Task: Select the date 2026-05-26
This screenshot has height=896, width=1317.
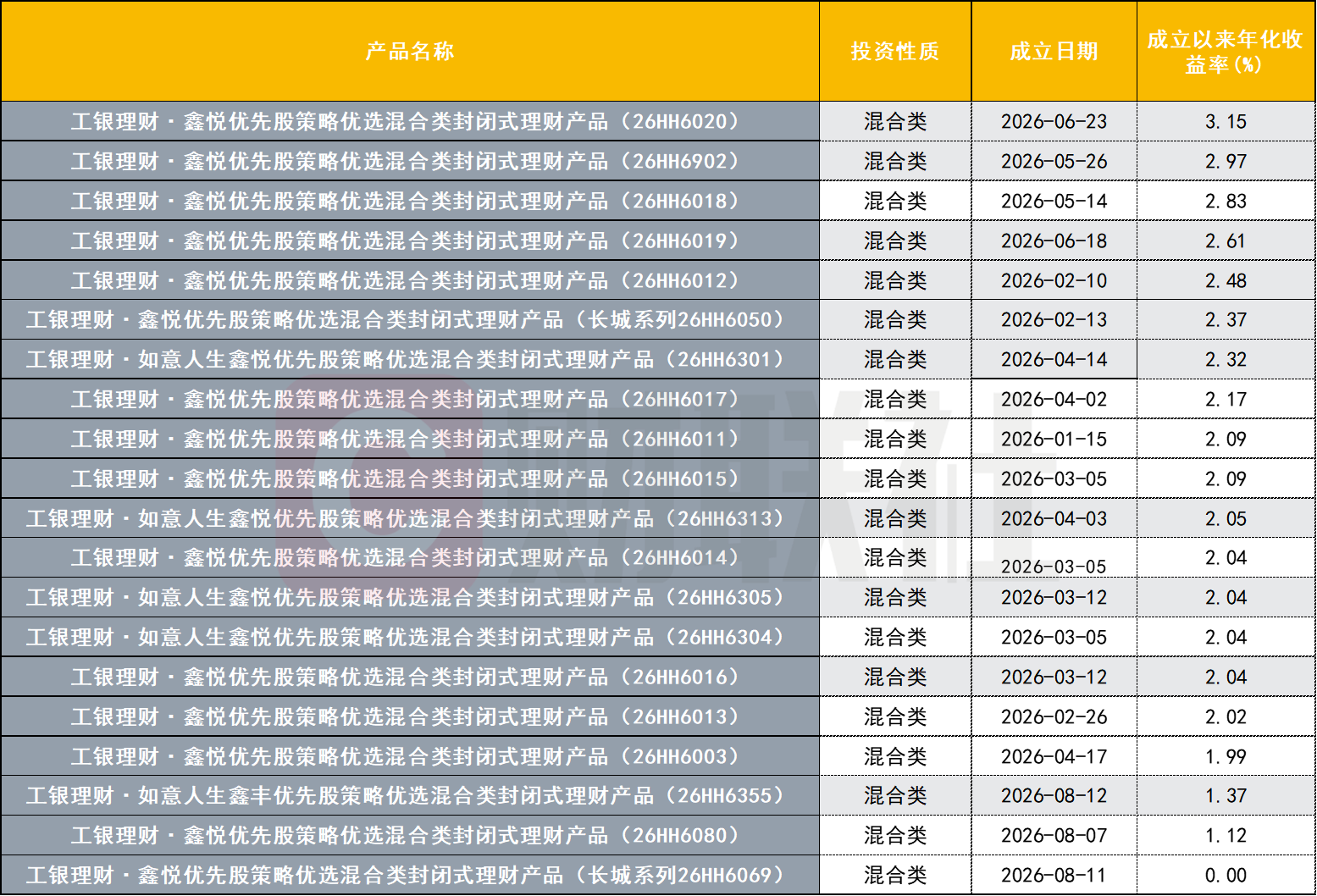Action: pos(1054,162)
